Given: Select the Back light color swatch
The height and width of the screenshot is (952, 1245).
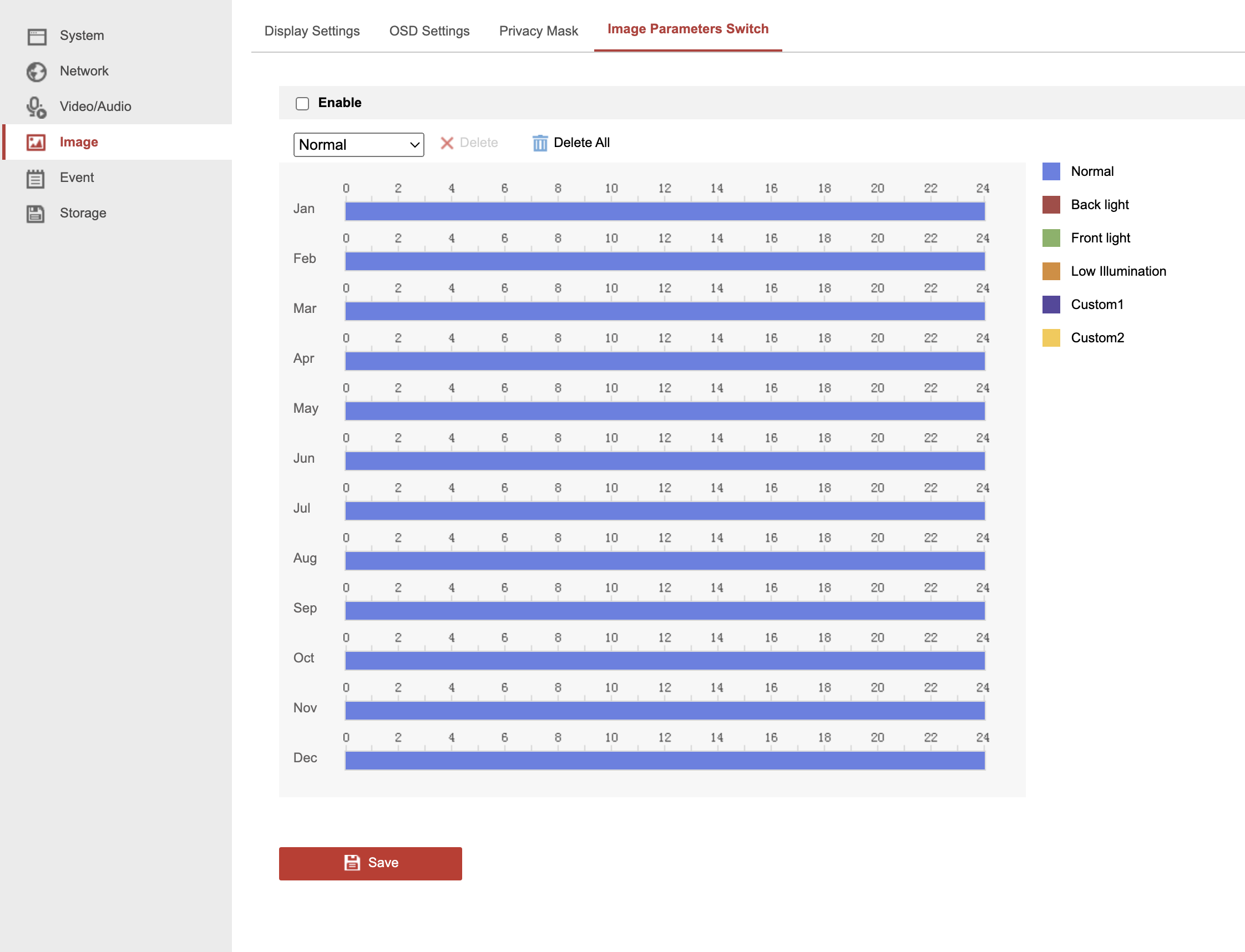Looking at the screenshot, I should pyautogui.click(x=1051, y=205).
